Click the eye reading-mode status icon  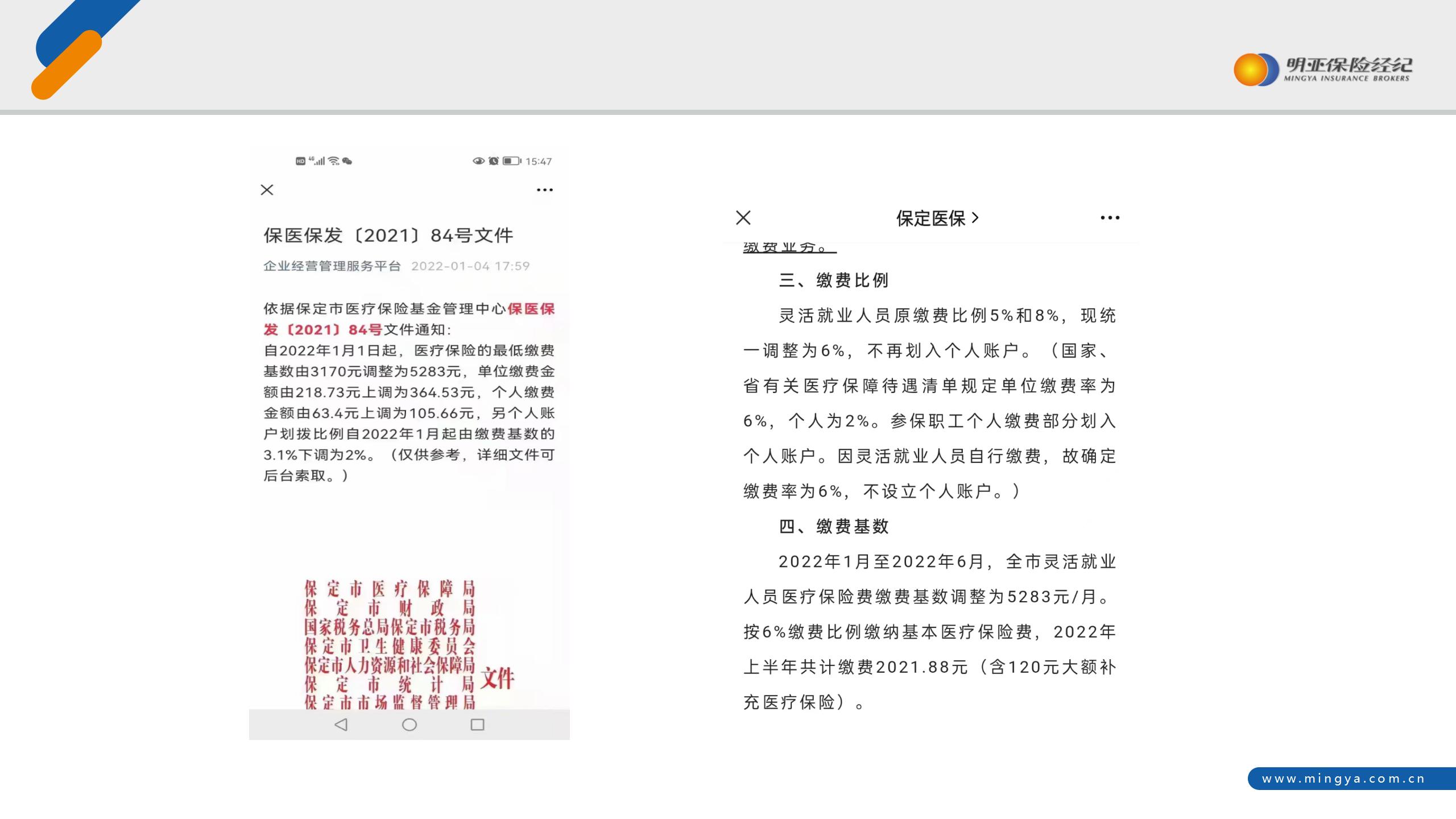[x=480, y=161]
